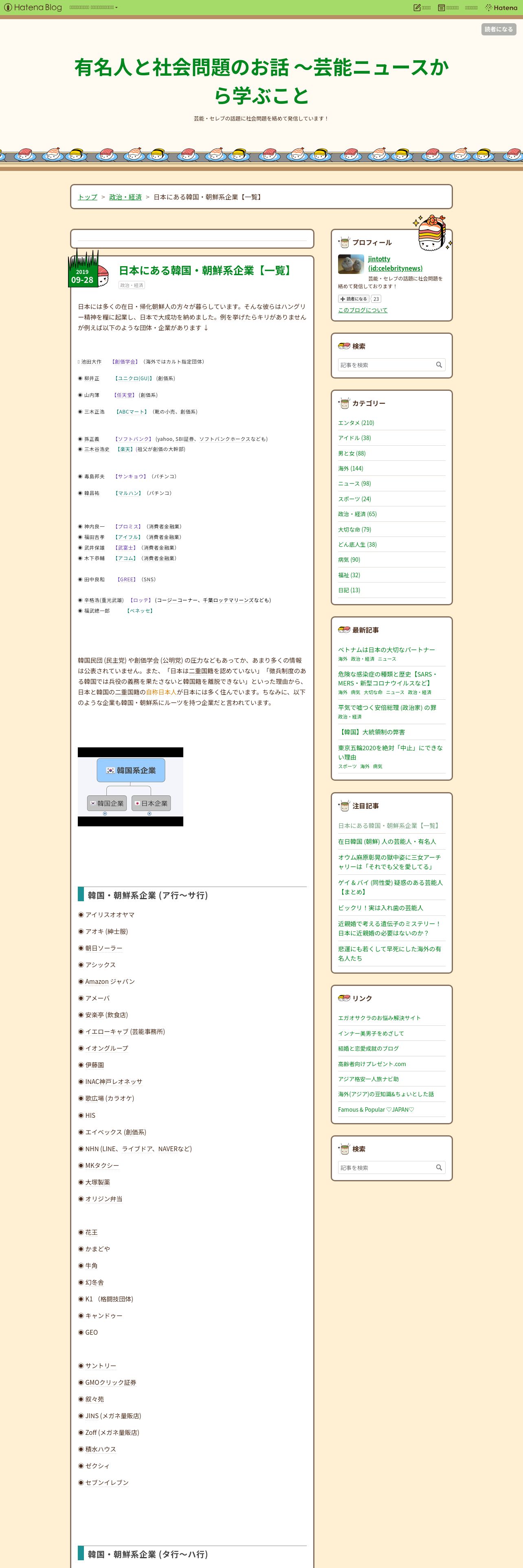Select the ニュース (98) category
523x1568 pixels.
354,483
